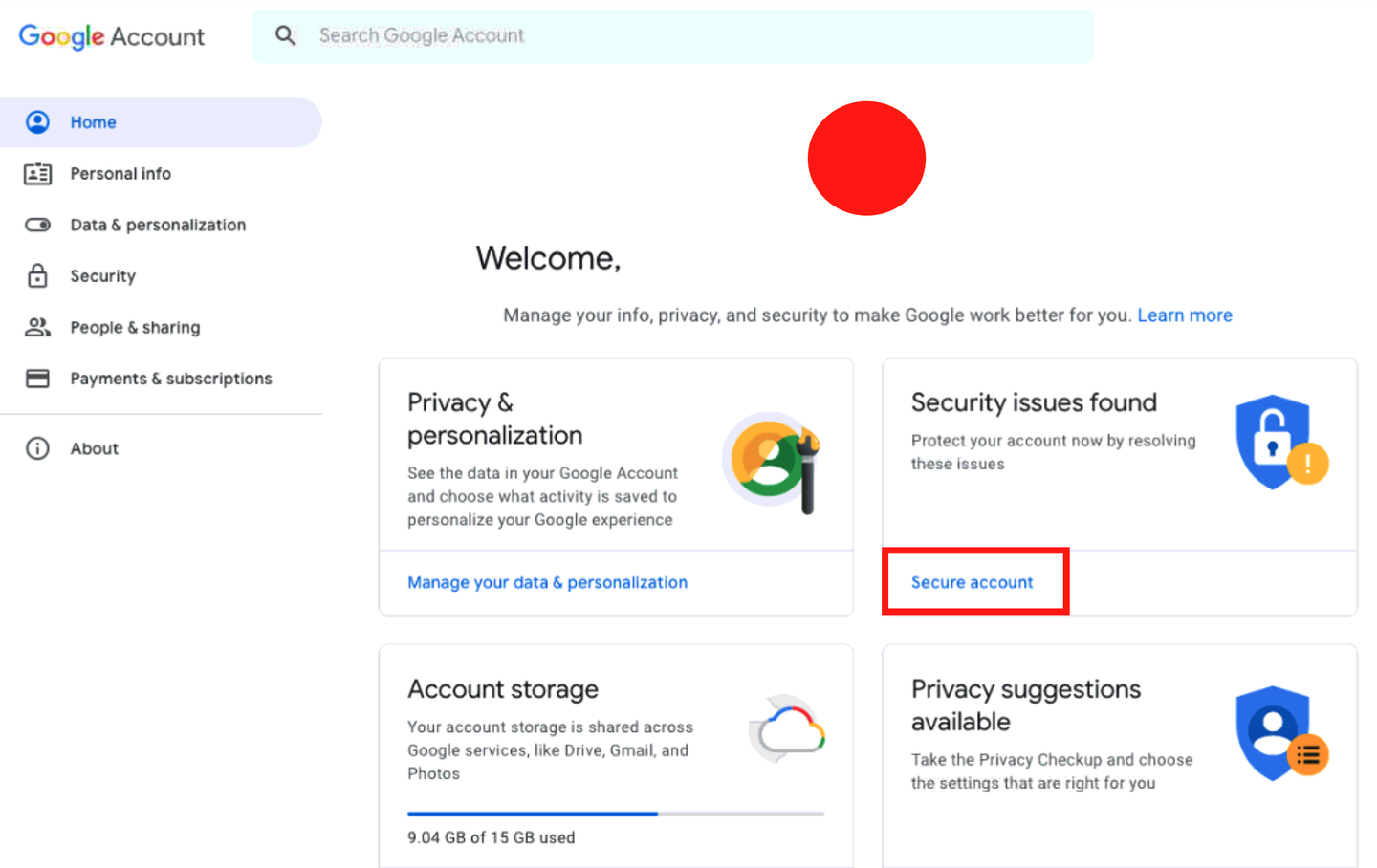Click the Welcome heading text
The height and width of the screenshot is (868, 1377).
[x=548, y=258]
